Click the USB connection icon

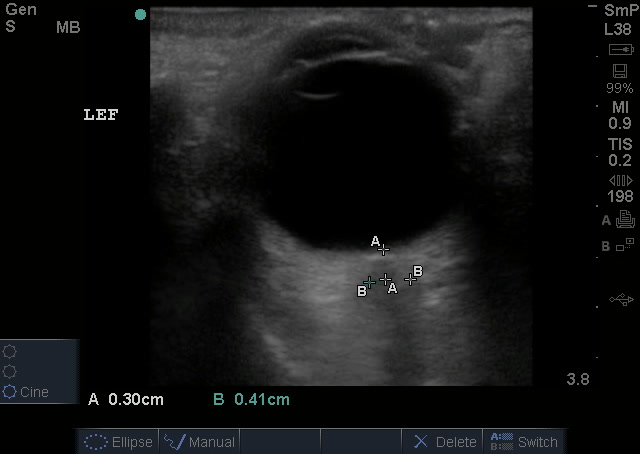620,299
